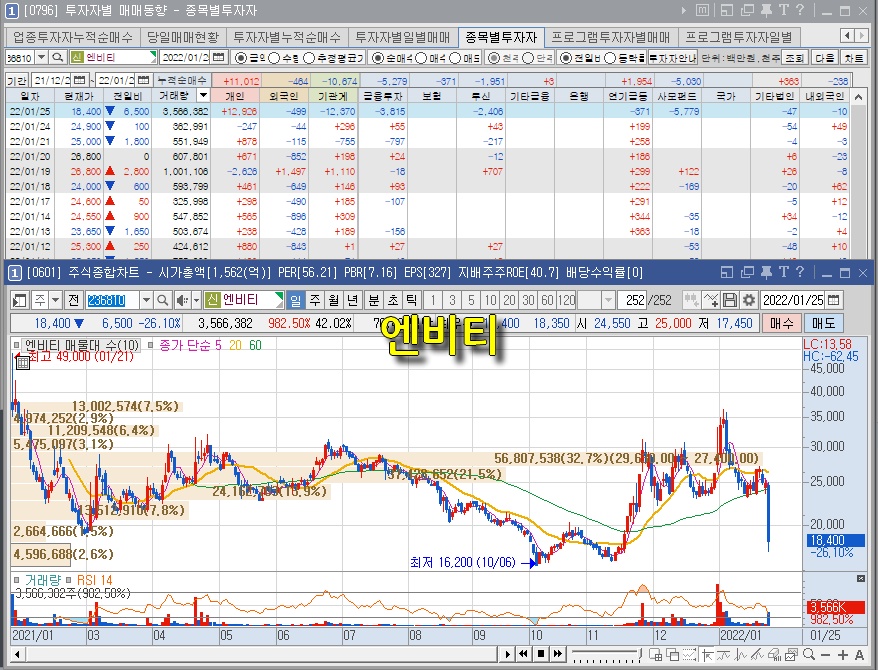Click the chart window stock search magnifier
The height and width of the screenshot is (670, 878).
(162, 301)
